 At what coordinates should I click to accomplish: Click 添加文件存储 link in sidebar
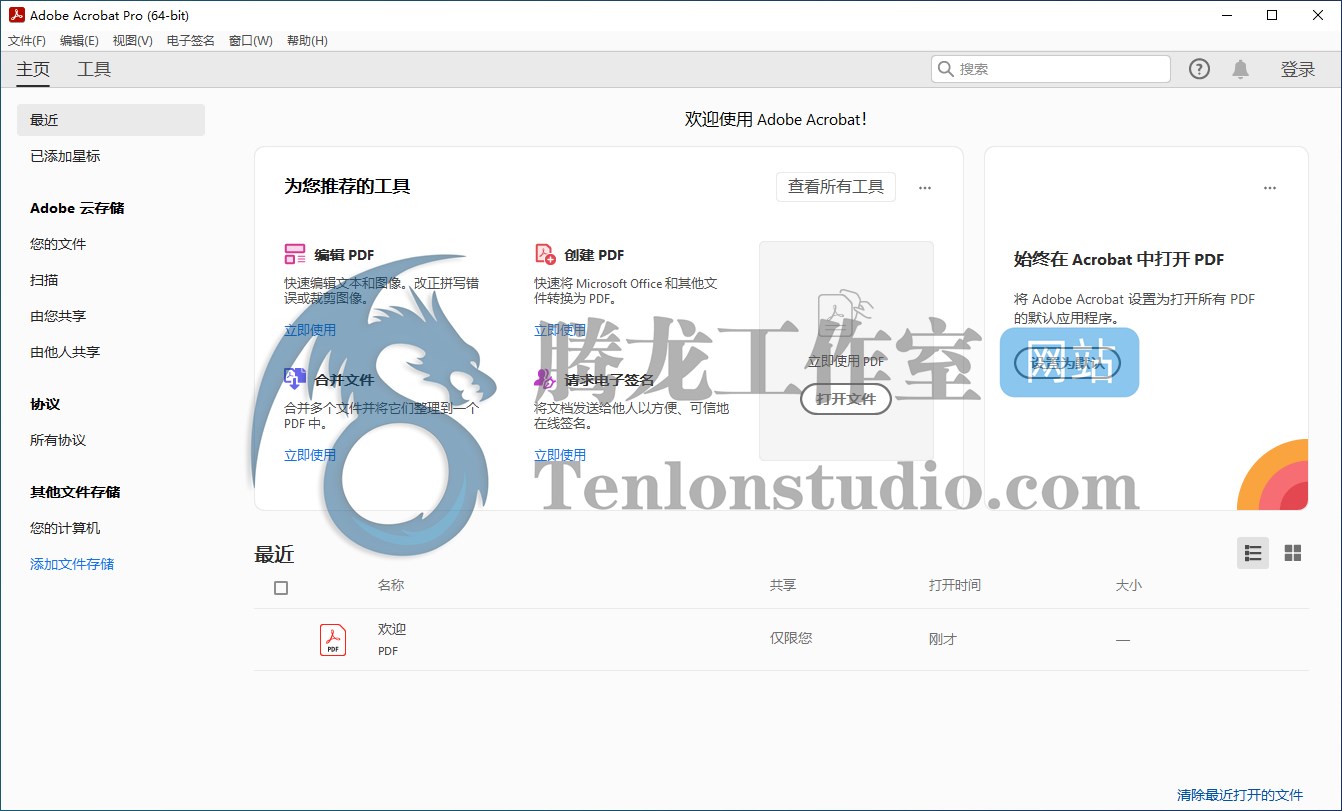(72, 564)
